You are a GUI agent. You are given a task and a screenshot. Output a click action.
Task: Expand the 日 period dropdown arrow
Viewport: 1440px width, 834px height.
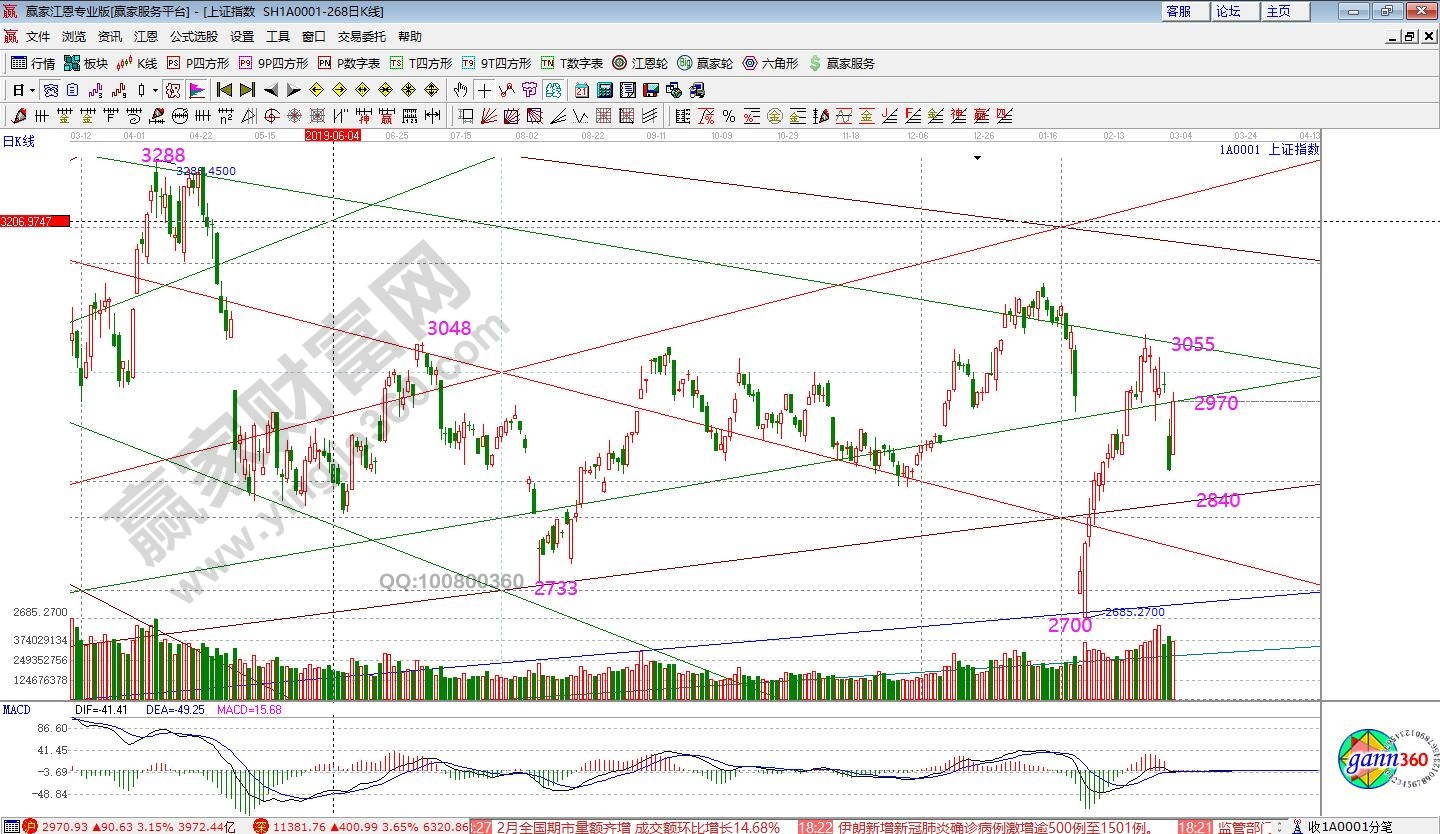tap(33, 90)
